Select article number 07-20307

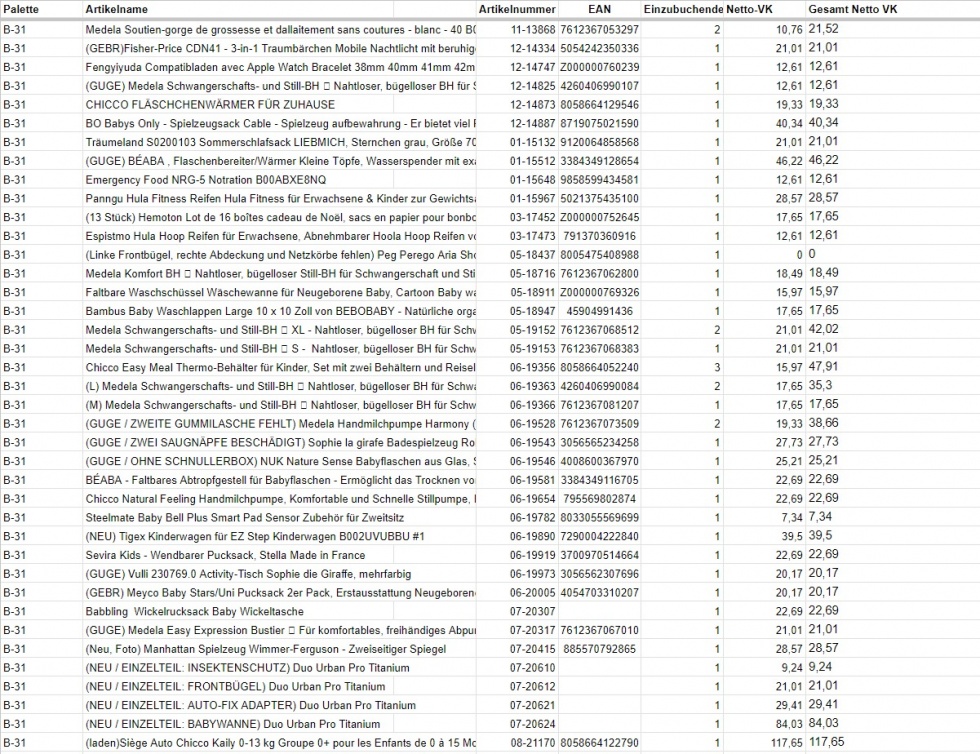pyautogui.click(x=532, y=611)
